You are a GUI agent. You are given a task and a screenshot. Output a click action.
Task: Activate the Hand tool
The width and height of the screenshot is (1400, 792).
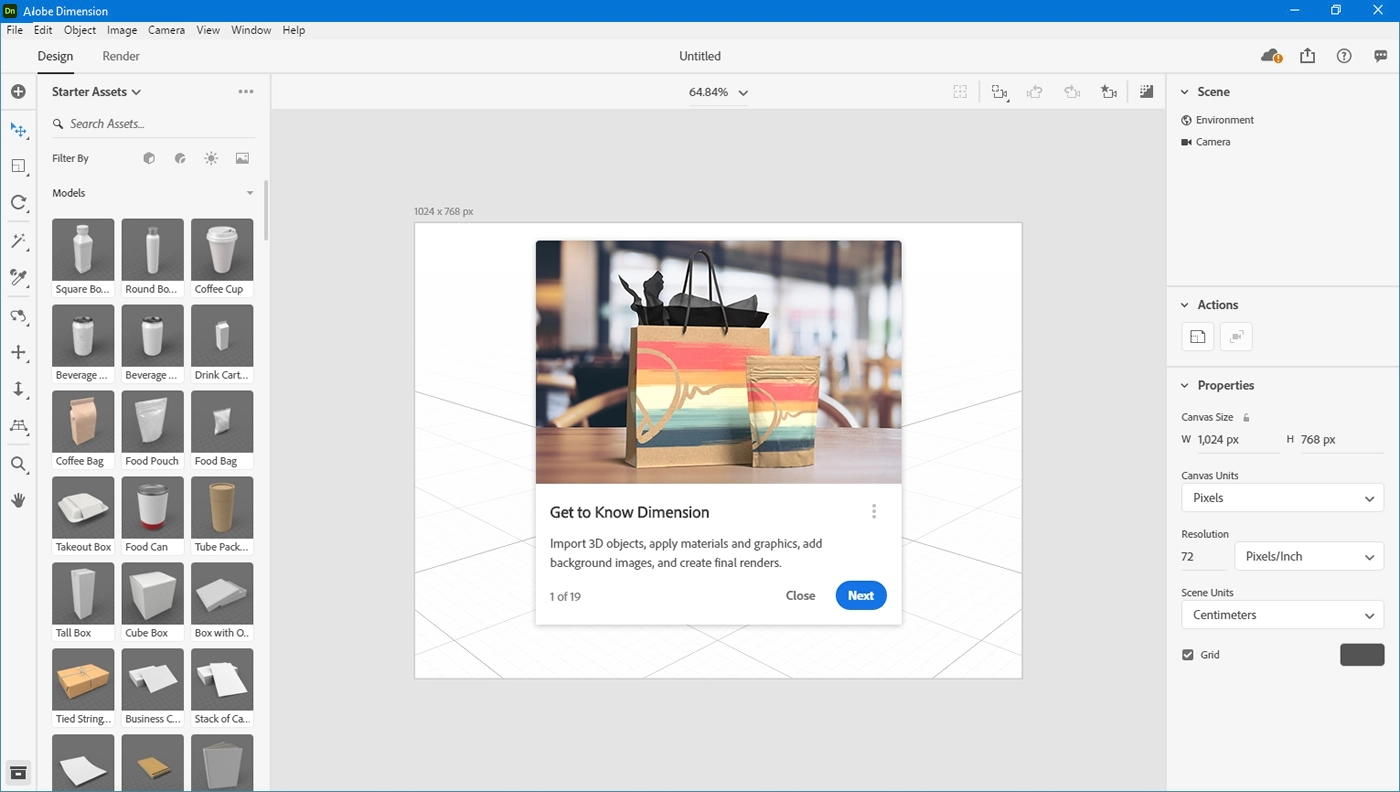tap(18, 500)
